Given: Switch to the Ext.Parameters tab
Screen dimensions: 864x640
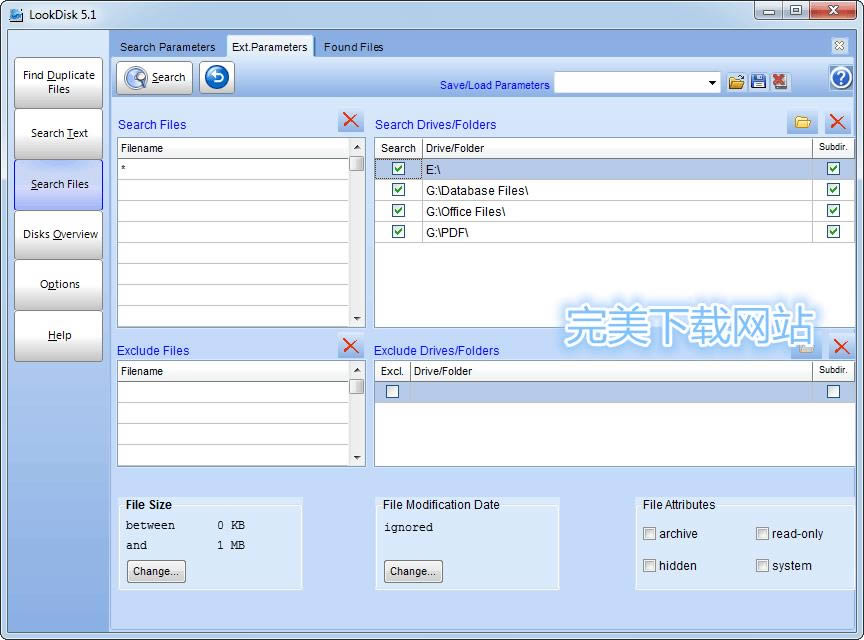Looking at the screenshot, I should (x=270, y=47).
